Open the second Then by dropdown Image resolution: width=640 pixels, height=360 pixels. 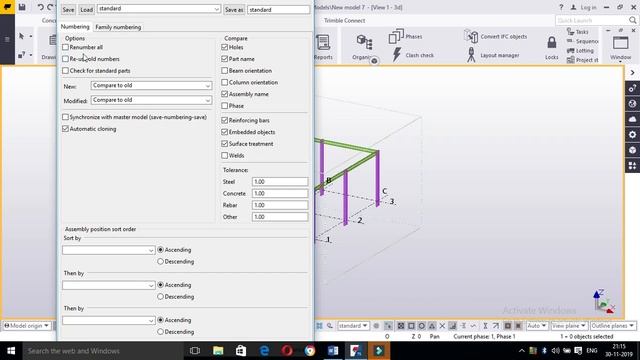(x=109, y=320)
